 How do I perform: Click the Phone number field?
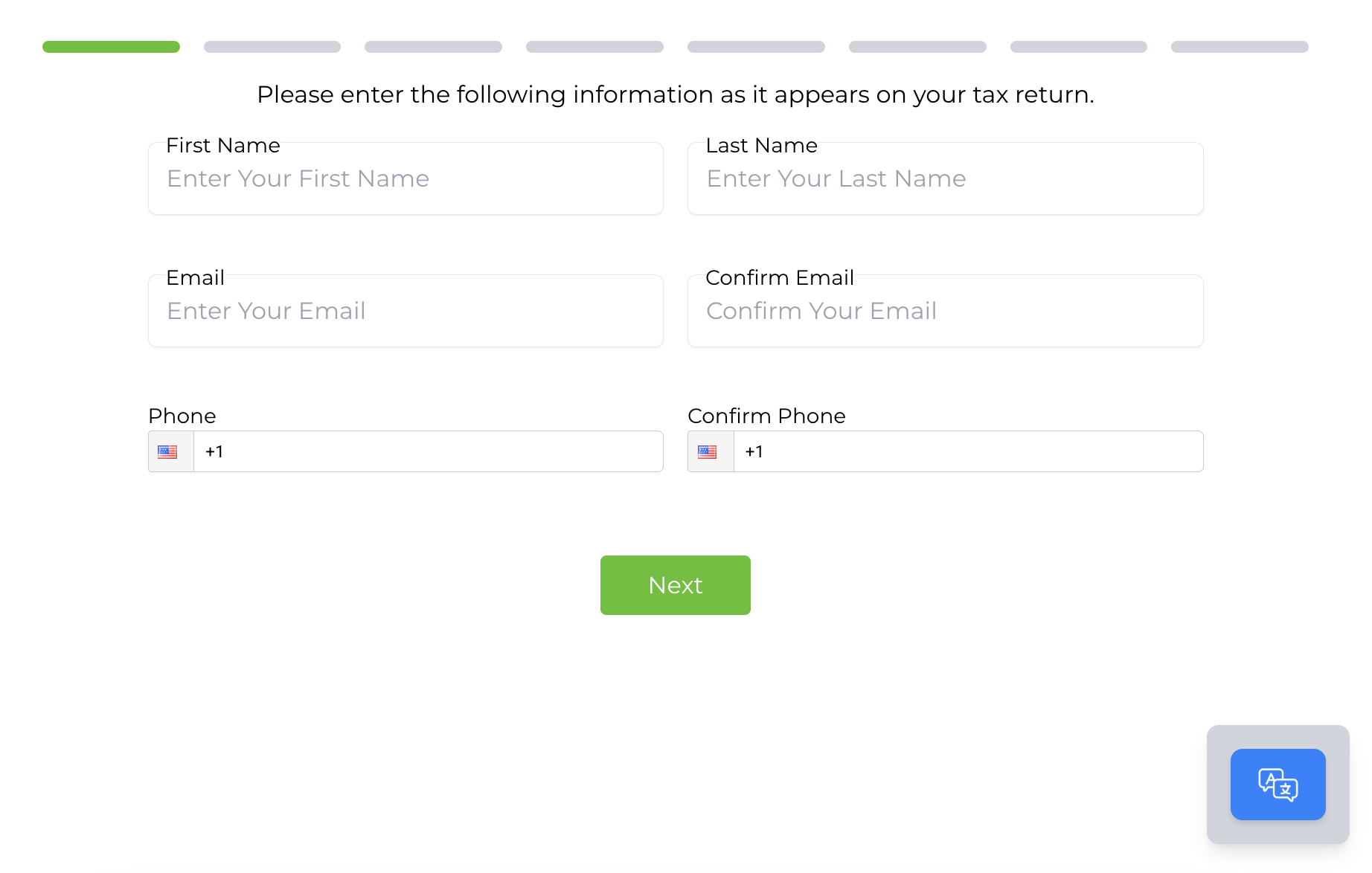[x=429, y=451]
